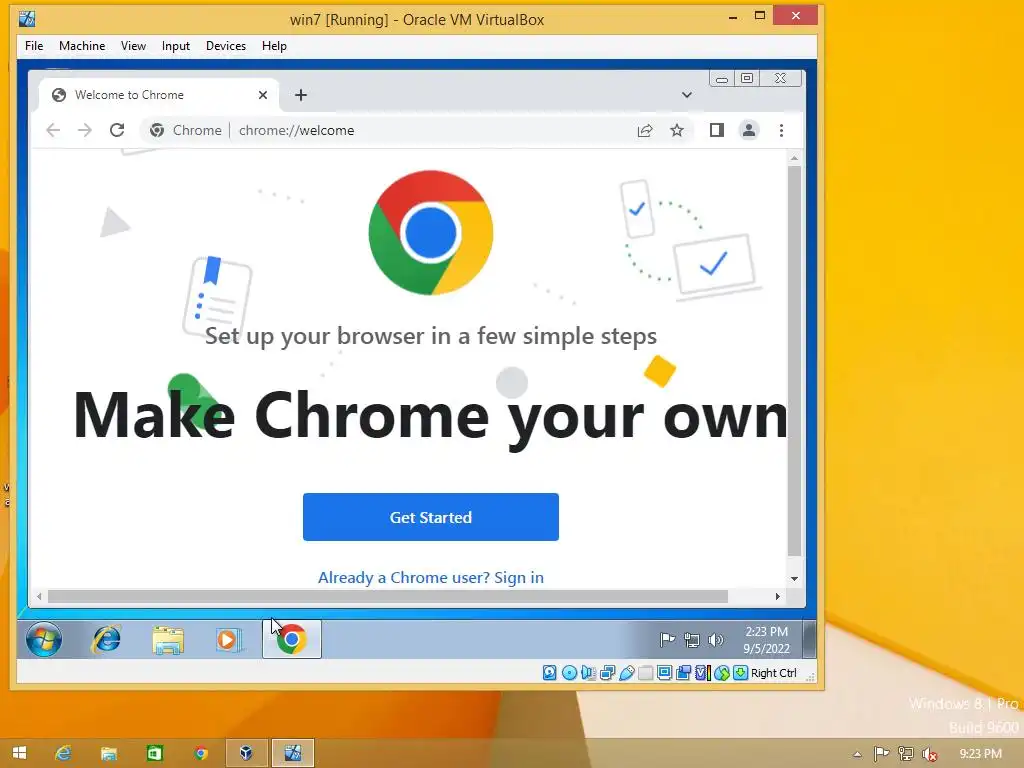This screenshot has height=768, width=1024.
Task: Click the Chrome forward arrow
Action: (x=85, y=130)
